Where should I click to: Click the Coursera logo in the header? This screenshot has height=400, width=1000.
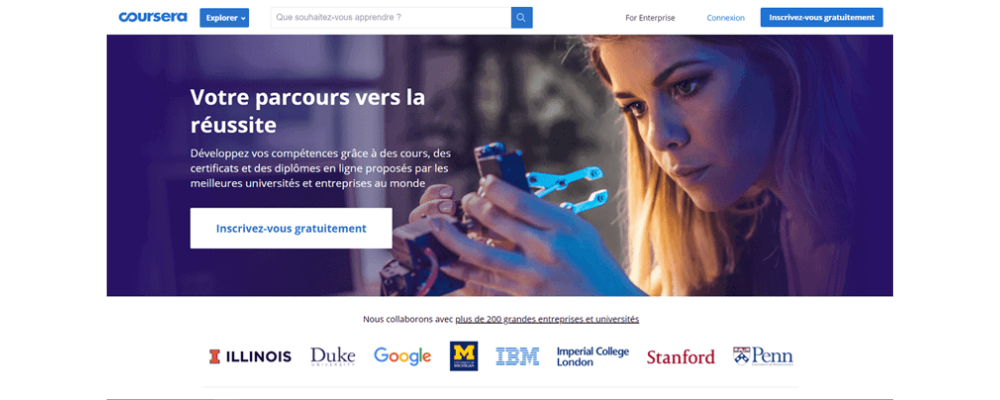152,17
